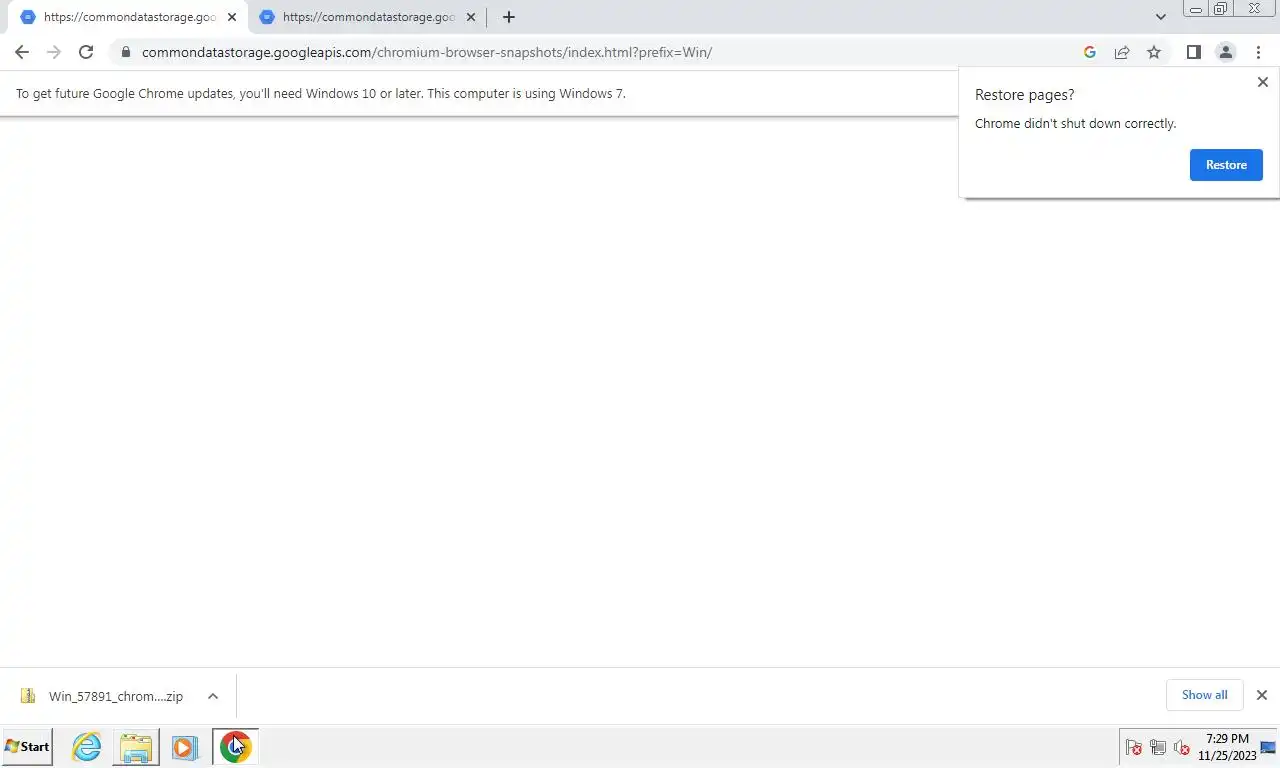Click the Action Center flag tray icon
This screenshot has height=768, width=1280.
(x=1134, y=748)
